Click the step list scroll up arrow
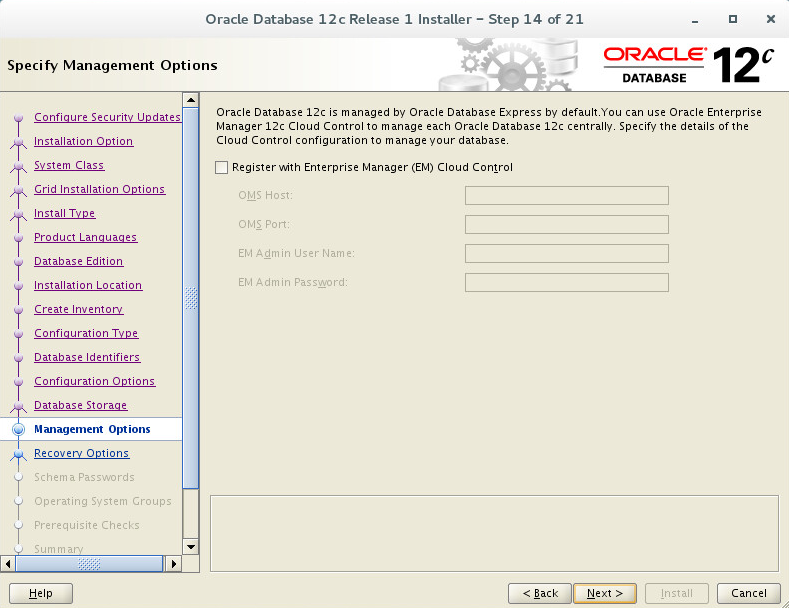Screen dimensions: 789x608 pyautogui.click(x=191, y=100)
